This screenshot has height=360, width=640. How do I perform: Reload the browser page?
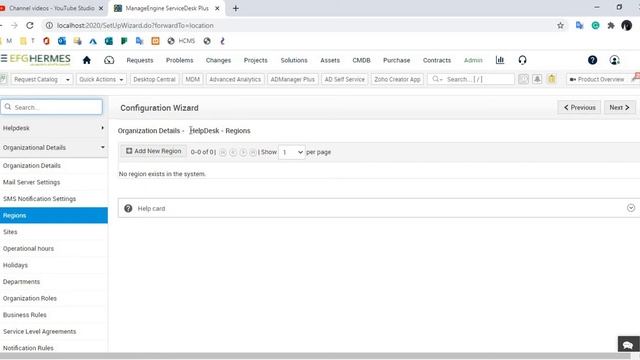30,25
